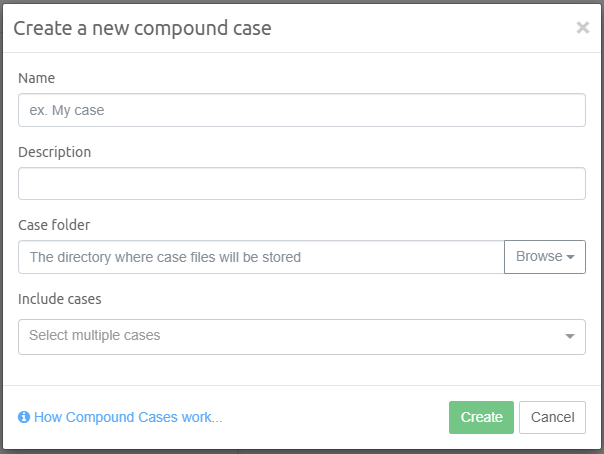Click into the Description text field
The height and width of the screenshot is (454, 604).
(301, 183)
